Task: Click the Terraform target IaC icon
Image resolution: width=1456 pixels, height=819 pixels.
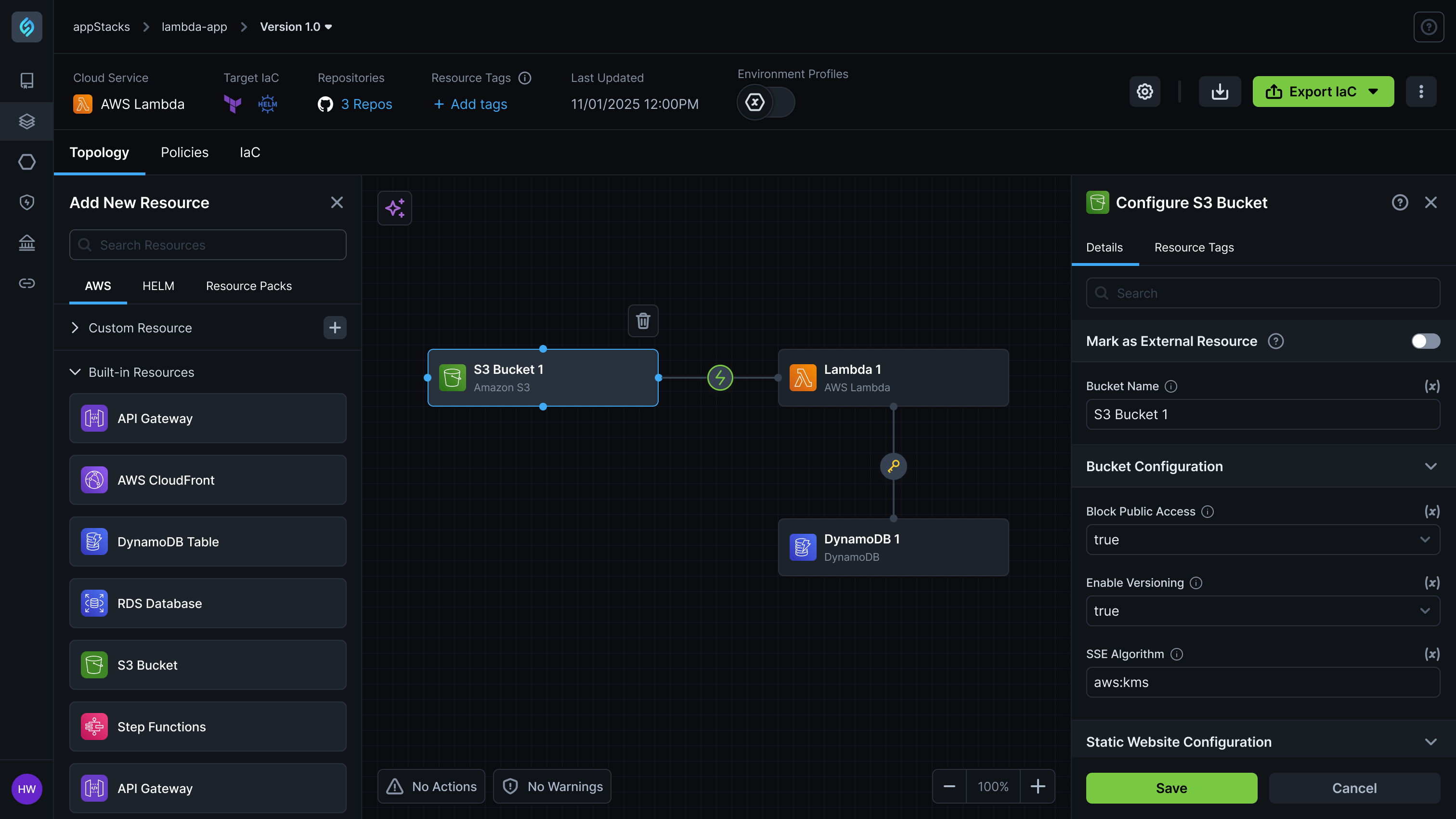Action: coord(232,104)
